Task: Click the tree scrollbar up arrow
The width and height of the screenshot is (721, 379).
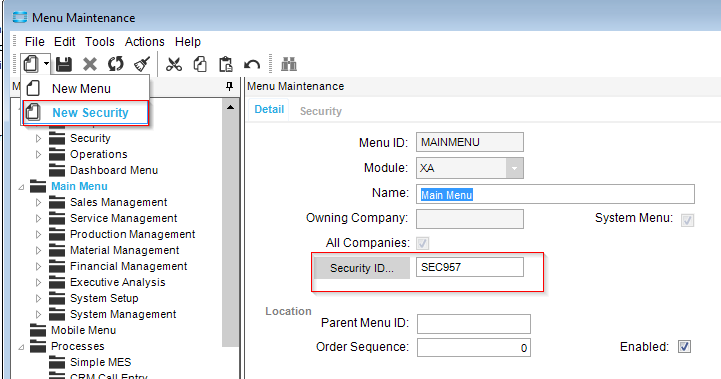Action: click(x=230, y=107)
